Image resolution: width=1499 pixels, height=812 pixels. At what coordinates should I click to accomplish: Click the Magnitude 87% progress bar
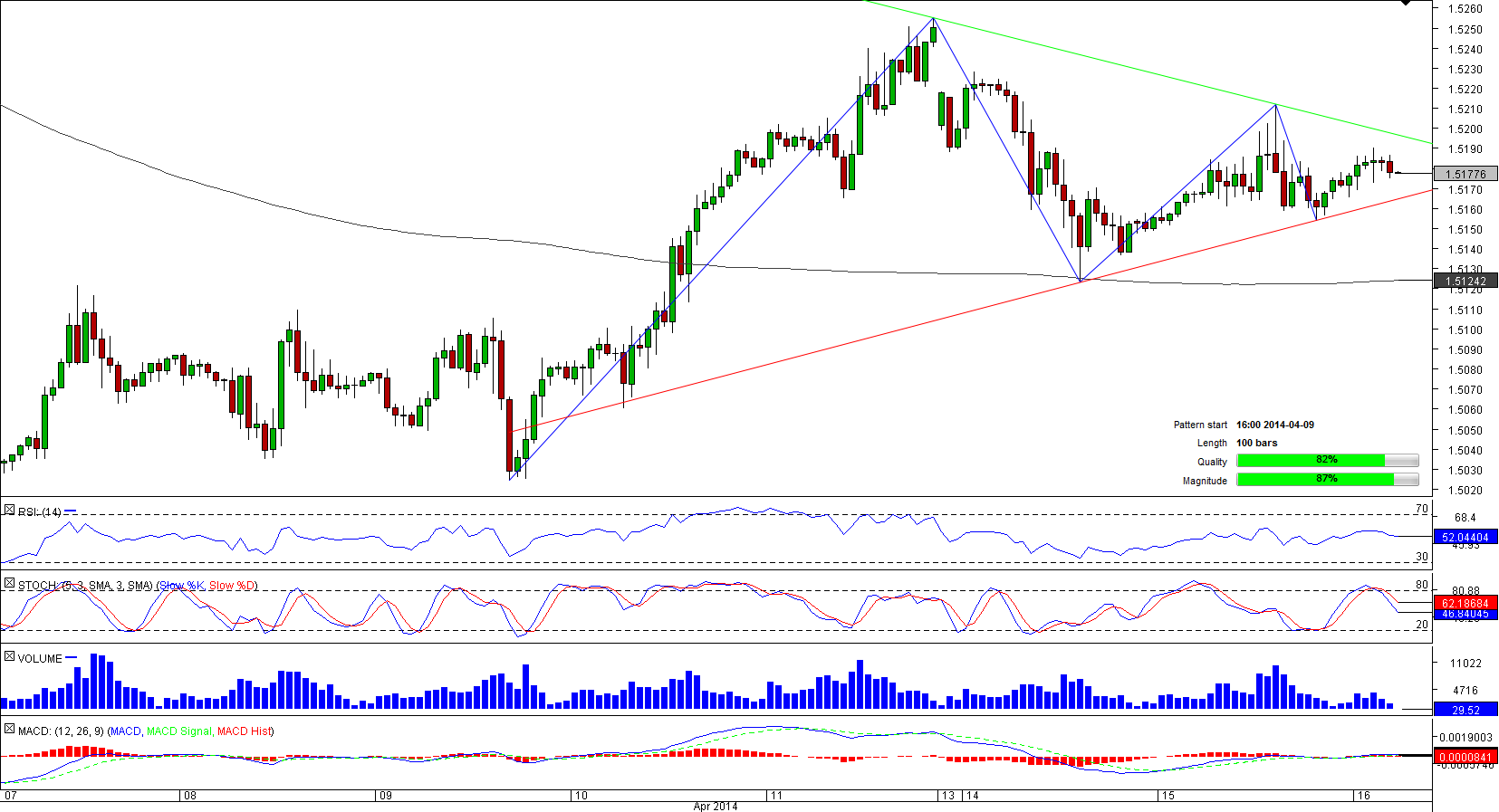click(x=1327, y=480)
